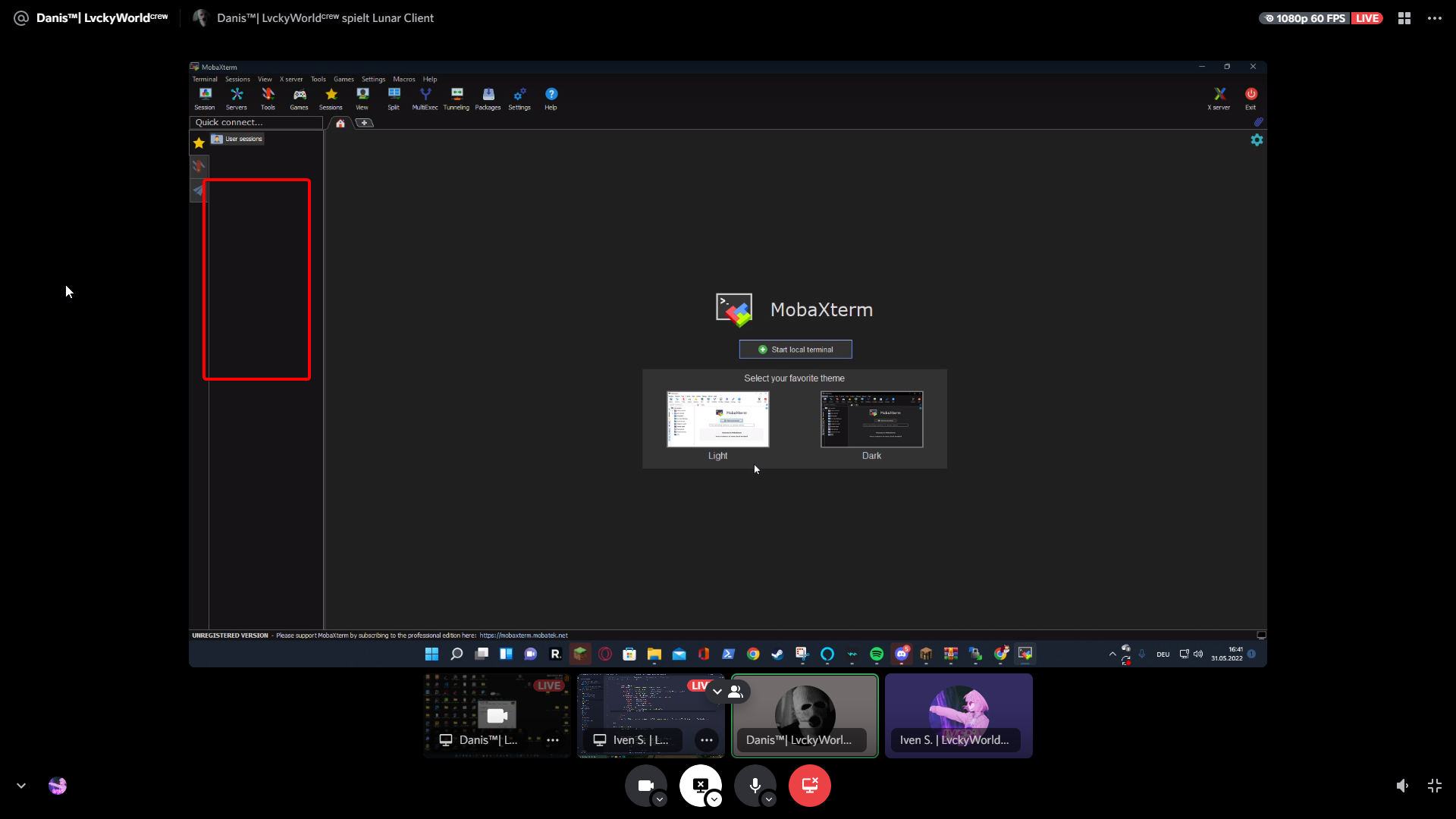1456x819 pixels.
Task: Click Start local terminal button
Action: (x=795, y=350)
